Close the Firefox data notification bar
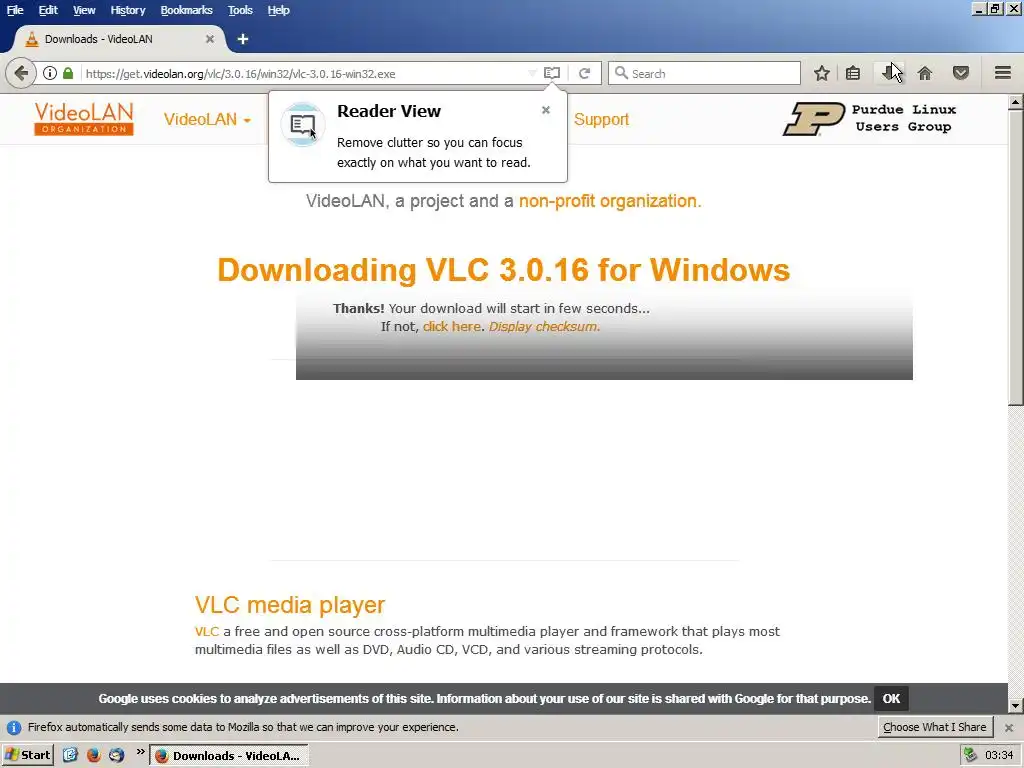The image size is (1024, 768). point(1009,728)
